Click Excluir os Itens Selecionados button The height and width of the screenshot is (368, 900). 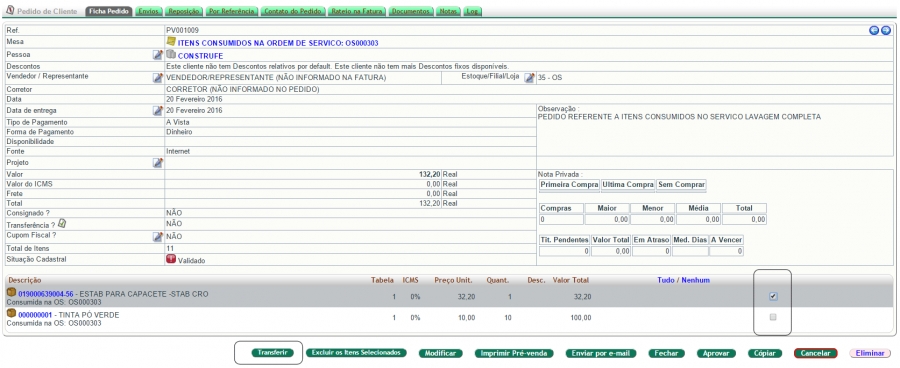click(356, 353)
